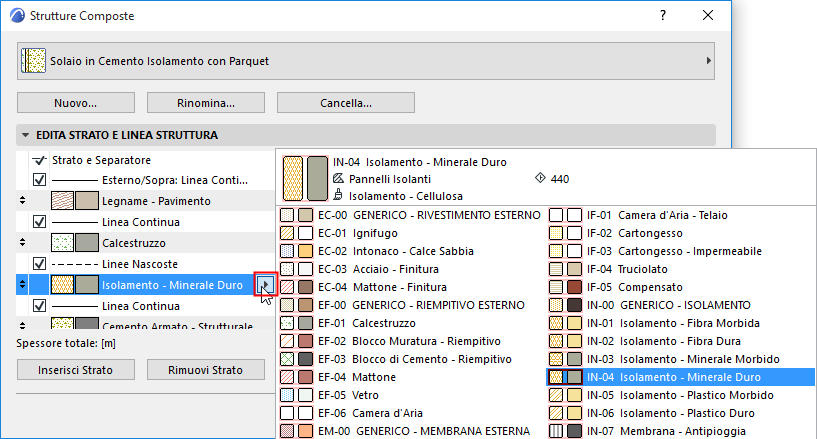817x439 pixels.
Task: Open the composite structure selector dropdown
Action: coord(366,61)
